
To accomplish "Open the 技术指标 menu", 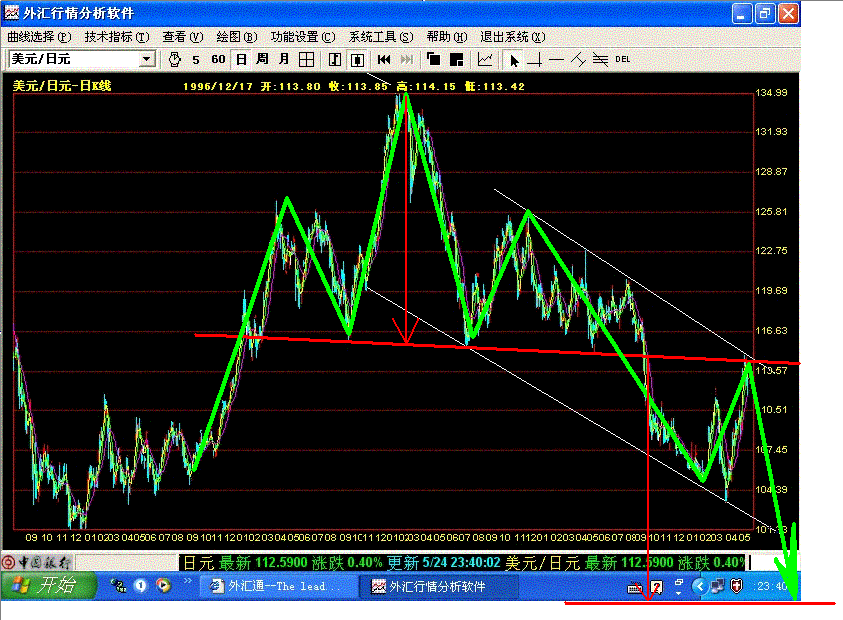I will click(117, 37).
